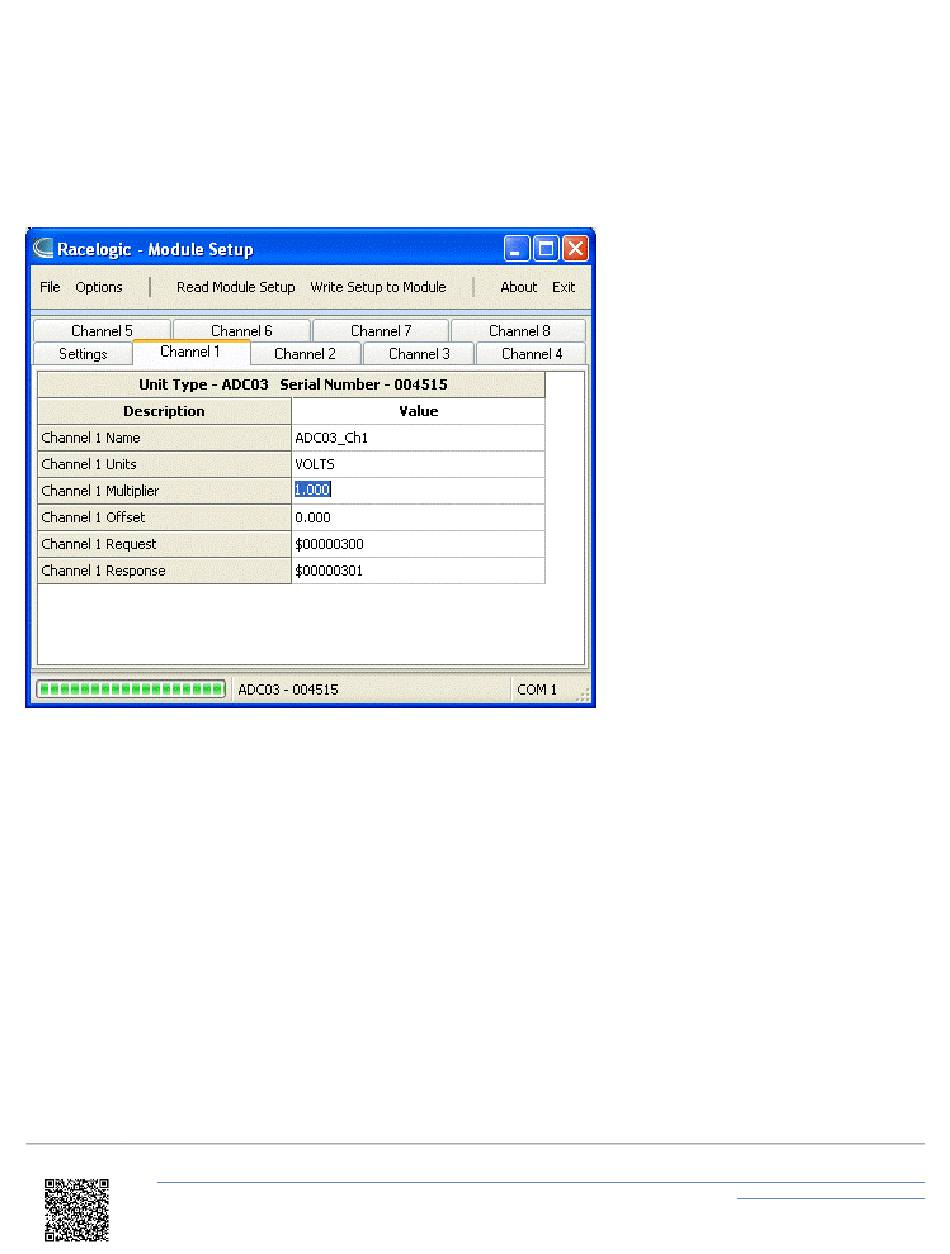Select the Channel 7 tab

pos(381,331)
